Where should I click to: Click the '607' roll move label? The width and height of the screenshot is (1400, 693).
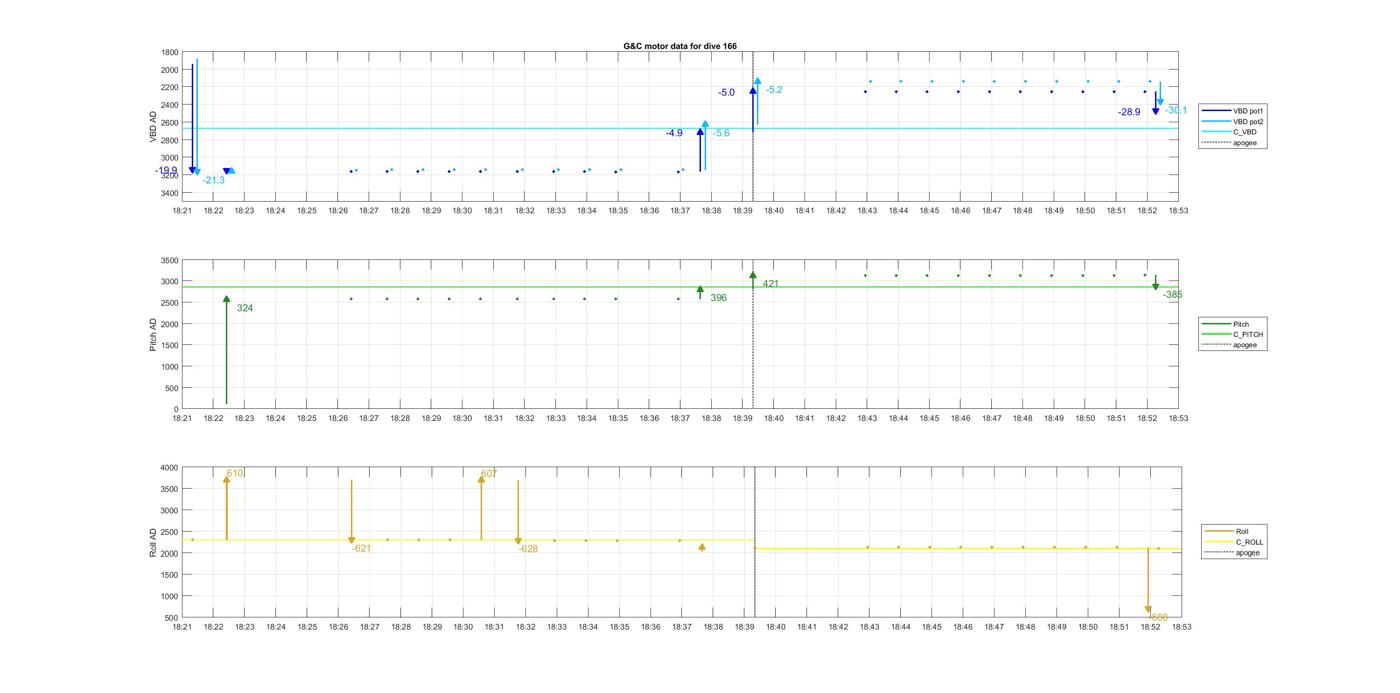[x=489, y=474]
